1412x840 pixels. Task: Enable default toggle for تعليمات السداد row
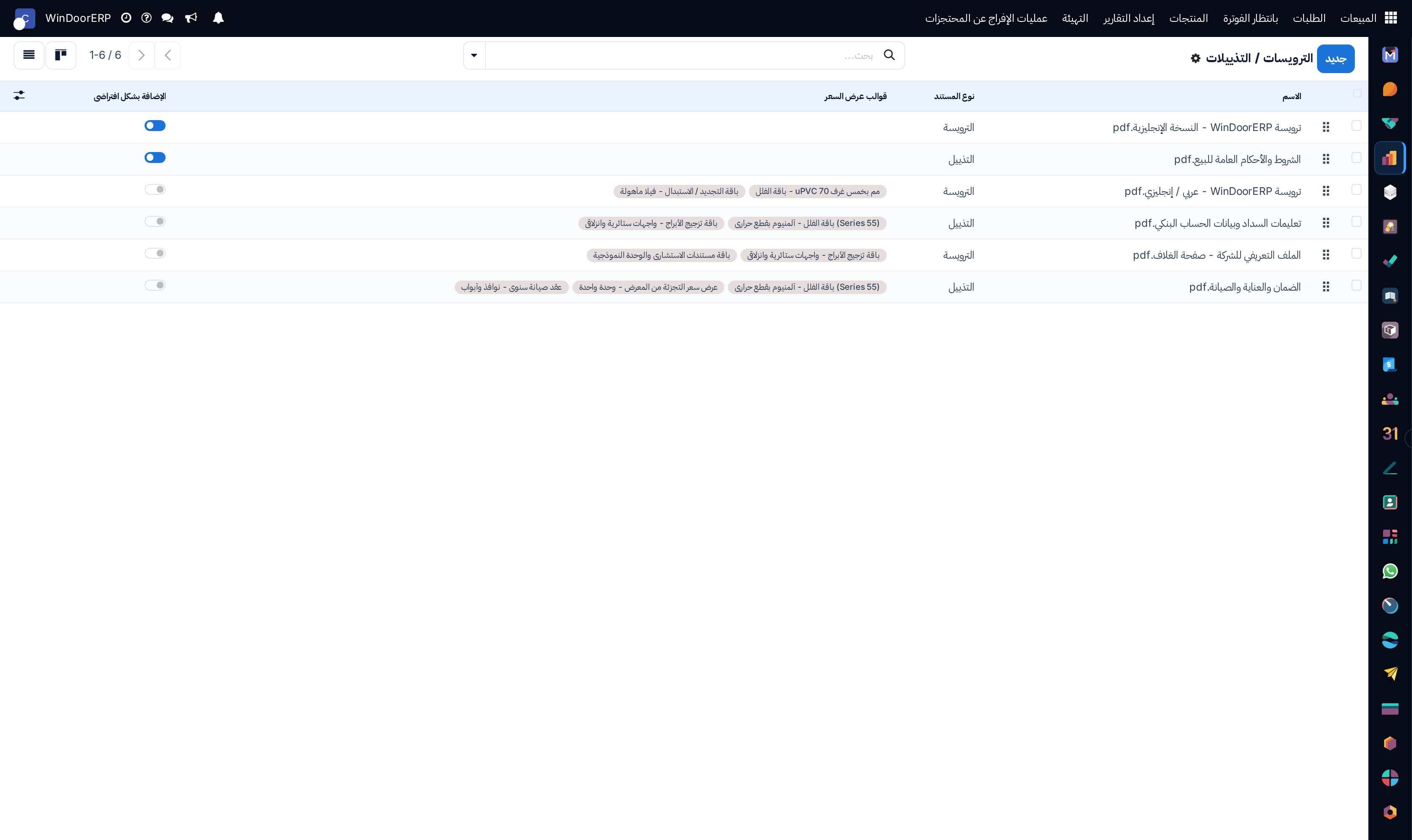pos(155,221)
